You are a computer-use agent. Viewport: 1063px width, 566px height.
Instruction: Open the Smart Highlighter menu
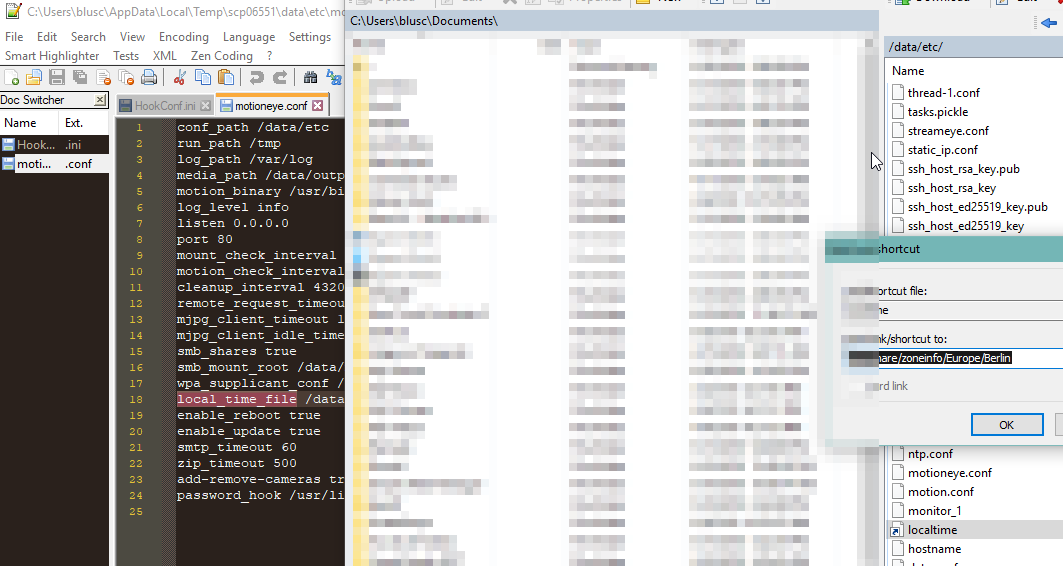(x=52, y=56)
